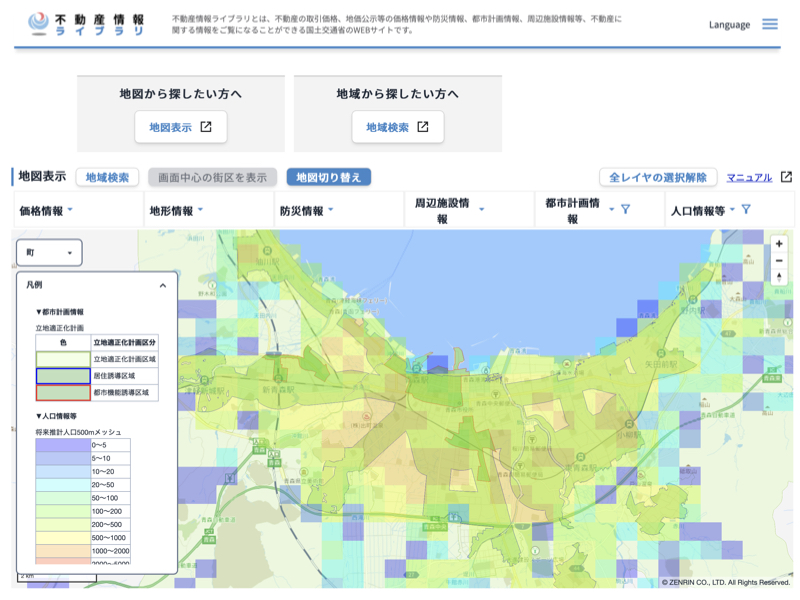The height and width of the screenshot is (600, 800).
Task: Click the Language selector
Action: 729,24
